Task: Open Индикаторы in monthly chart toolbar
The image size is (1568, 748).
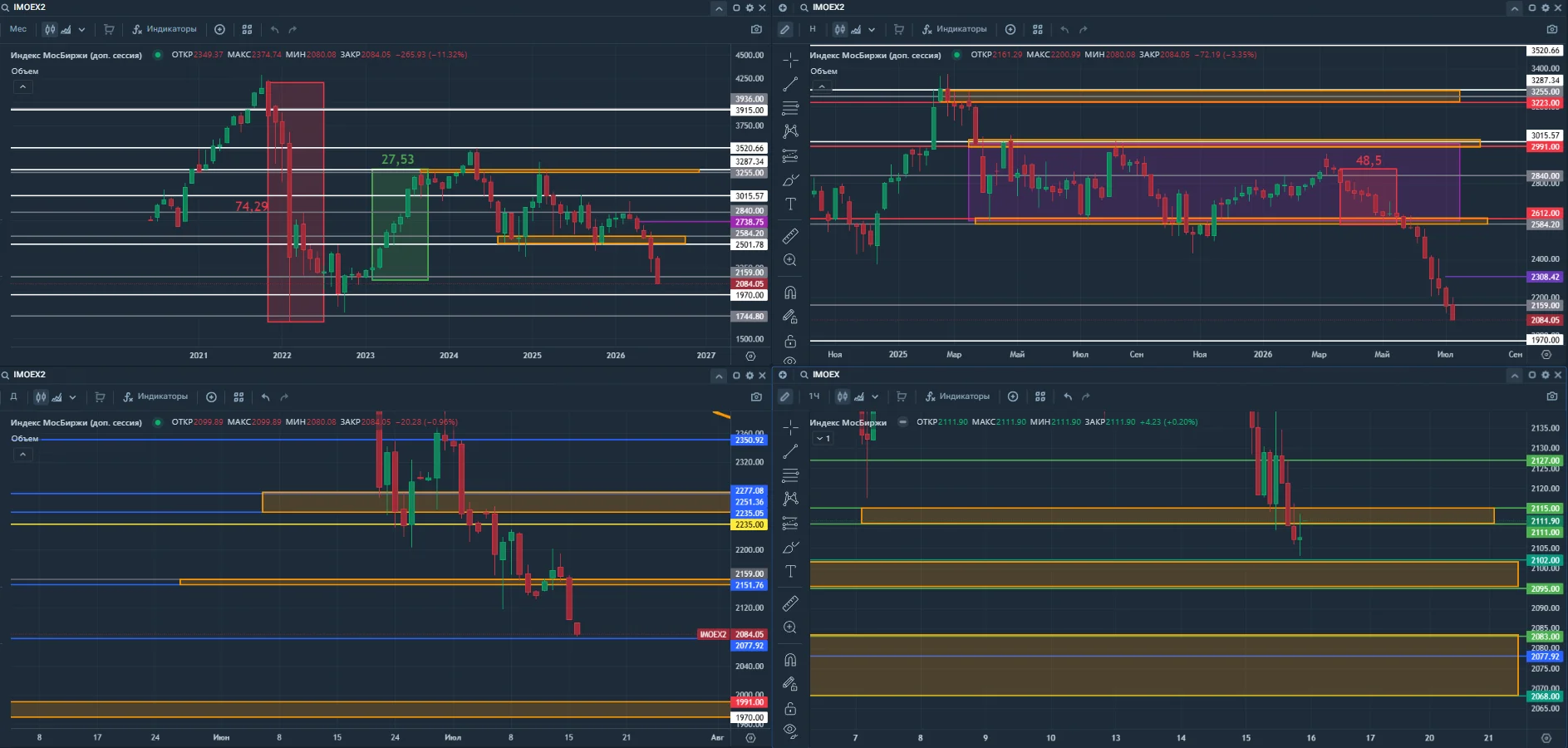Action: tap(165, 29)
